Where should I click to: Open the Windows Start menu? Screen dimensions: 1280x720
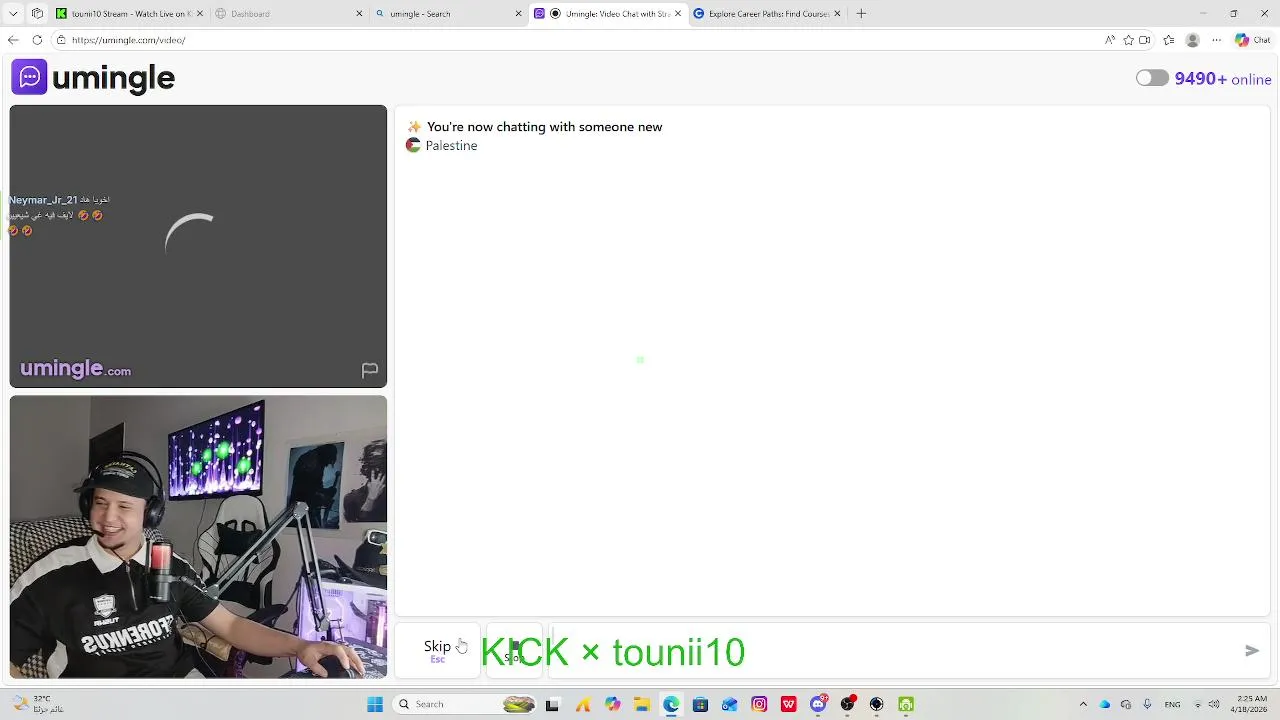coord(375,704)
